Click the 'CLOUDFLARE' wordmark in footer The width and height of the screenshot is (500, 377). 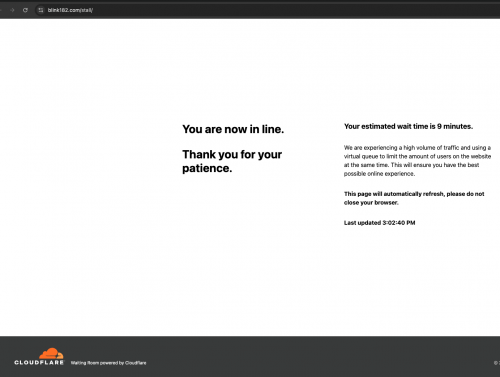pyautogui.click(x=39, y=362)
